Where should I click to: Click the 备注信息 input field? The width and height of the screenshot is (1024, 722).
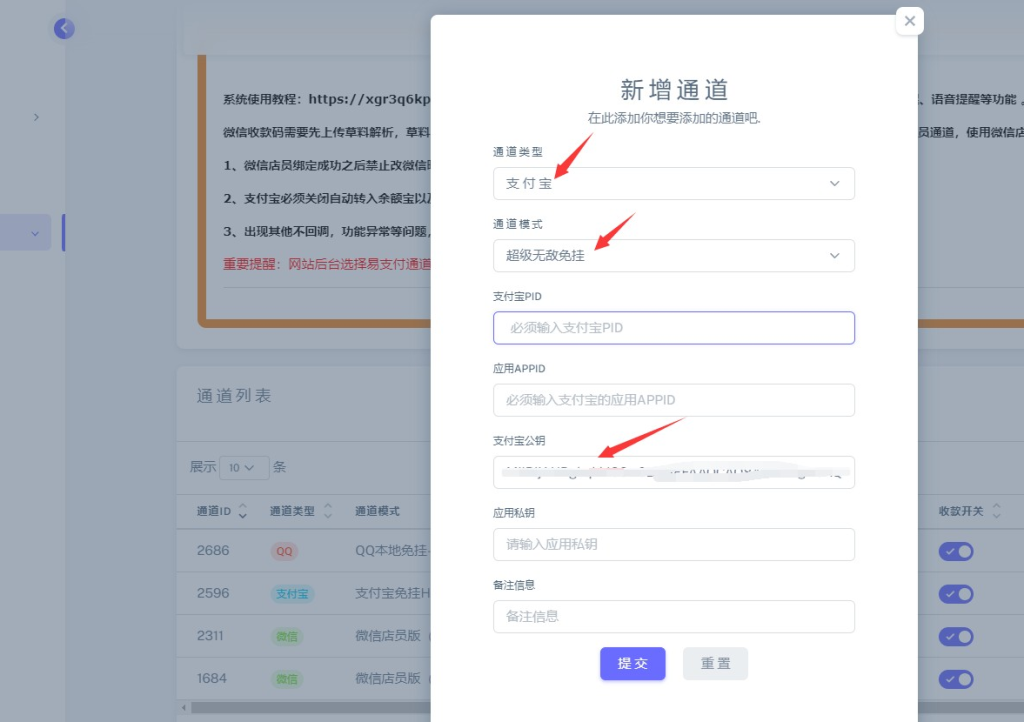point(673,616)
